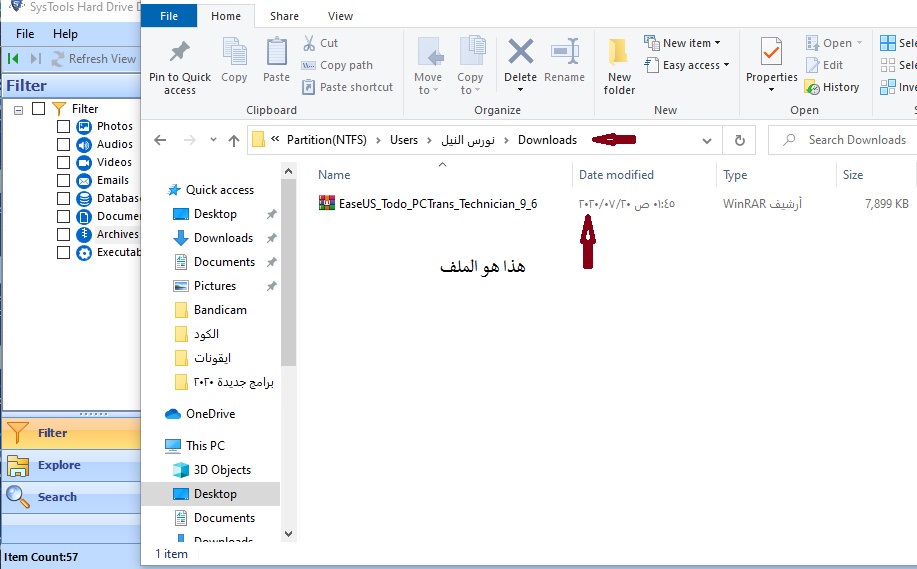The image size is (917, 569).
Task: Open the Explore panel button
Action: (58, 465)
